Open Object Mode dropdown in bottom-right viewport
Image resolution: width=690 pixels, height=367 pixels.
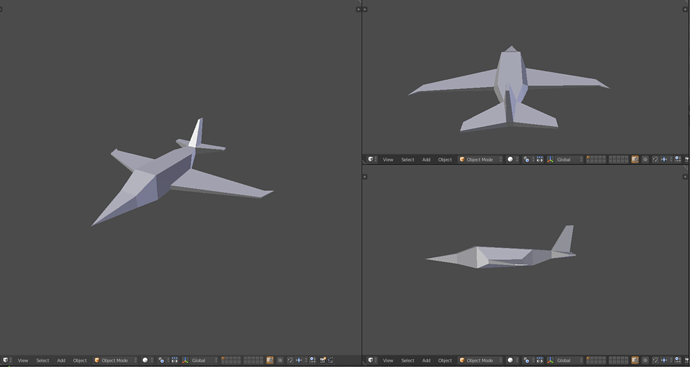point(481,360)
